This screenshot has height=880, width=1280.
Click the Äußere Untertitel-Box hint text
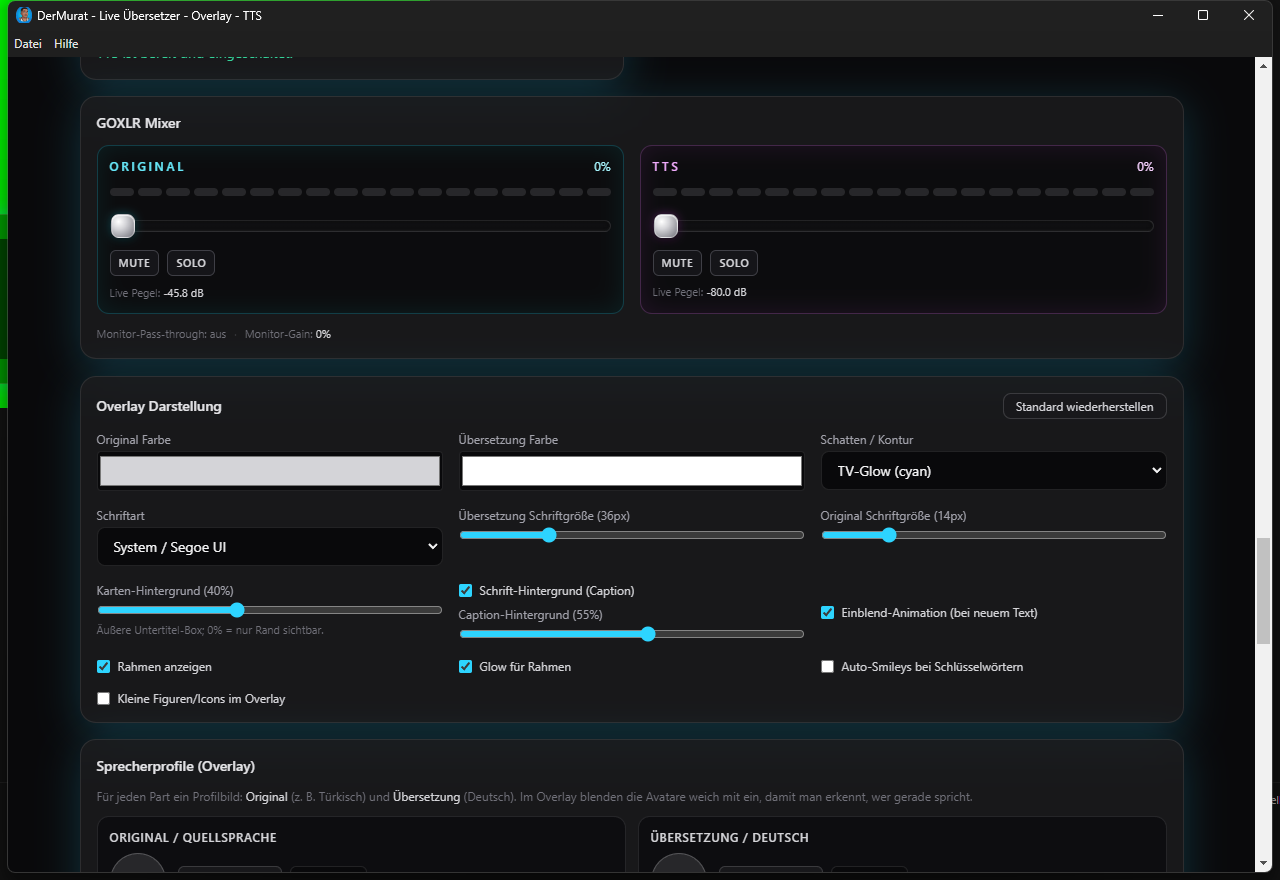point(210,630)
